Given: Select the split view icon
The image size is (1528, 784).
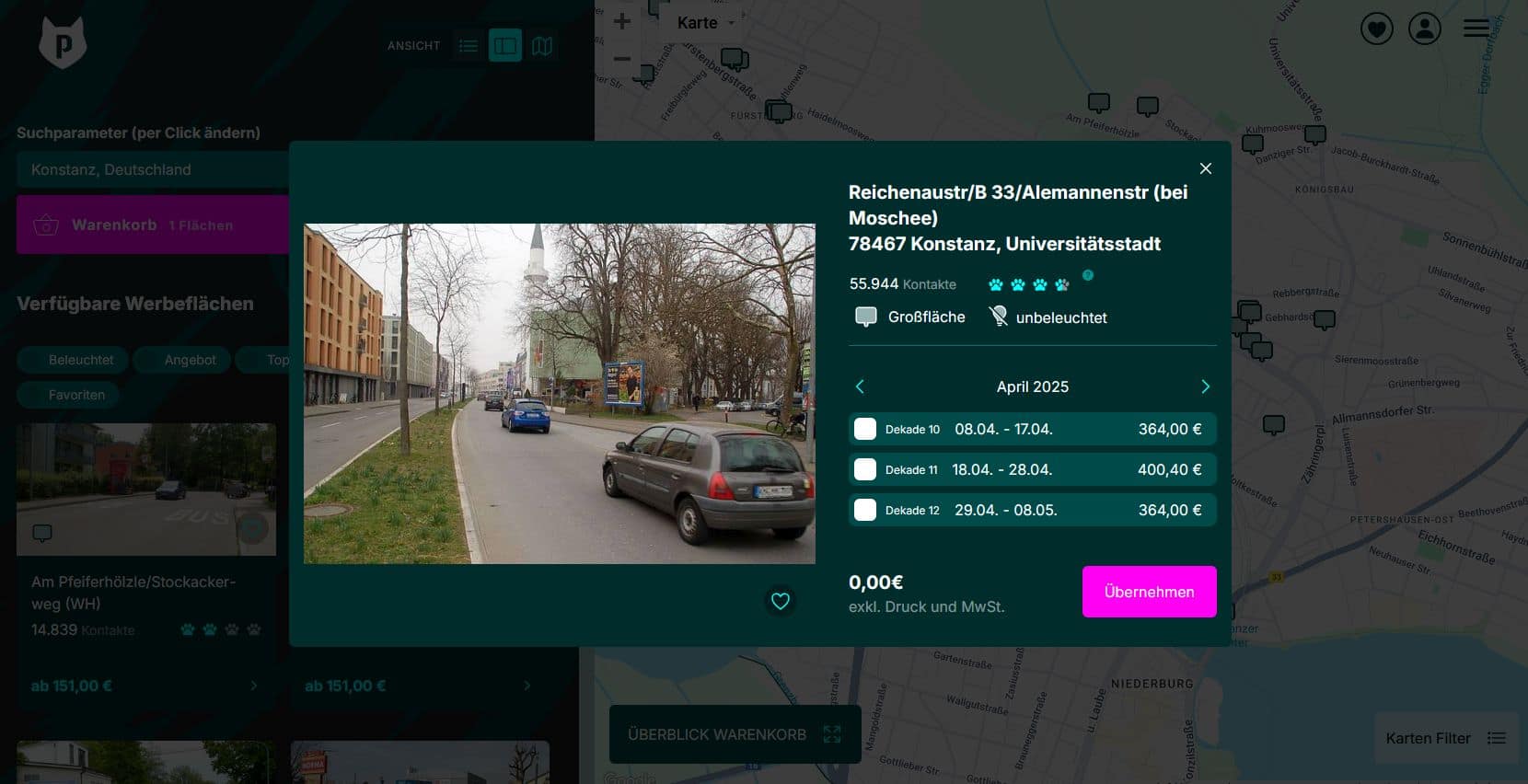Looking at the screenshot, I should pos(505,46).
